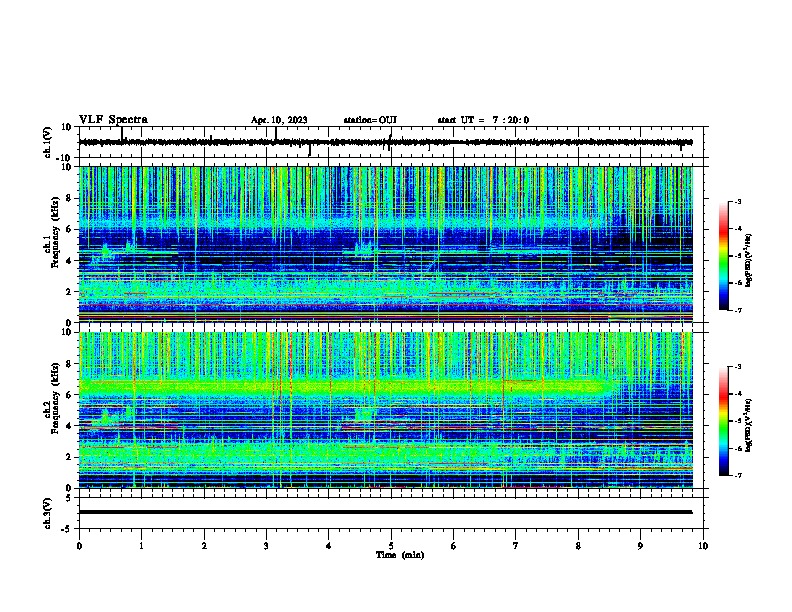Click the ch.2 log(PSD) colorbar label
Image resolution: width=792 pixels, height=612 pixels.
(x=748, y=425)
